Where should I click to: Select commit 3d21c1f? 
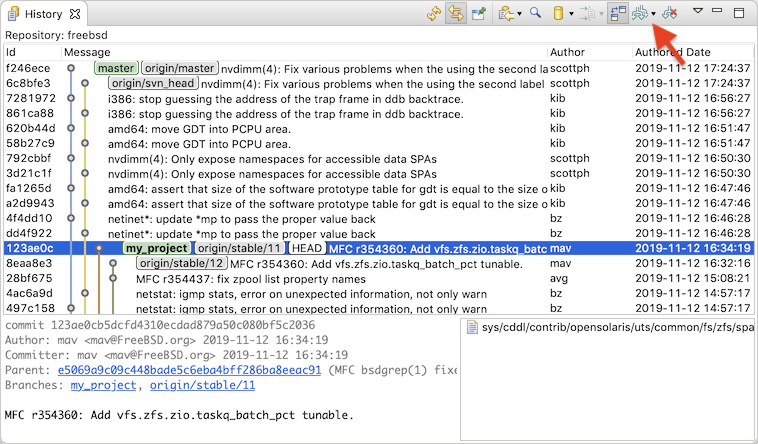tap(378, 173)
